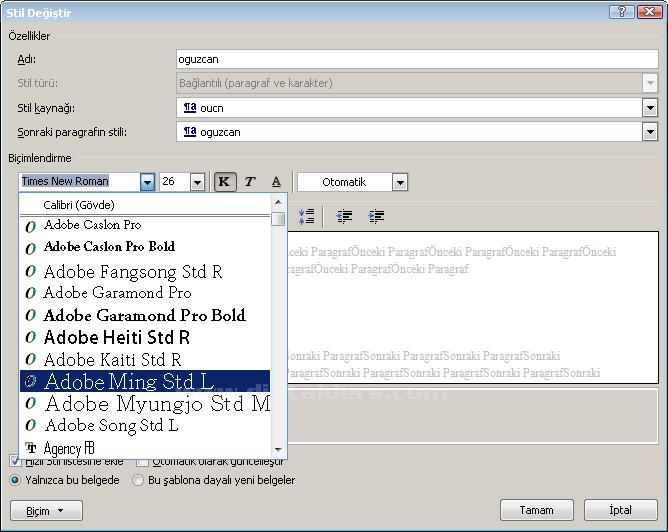Click the İptal button

click(621, 510)
